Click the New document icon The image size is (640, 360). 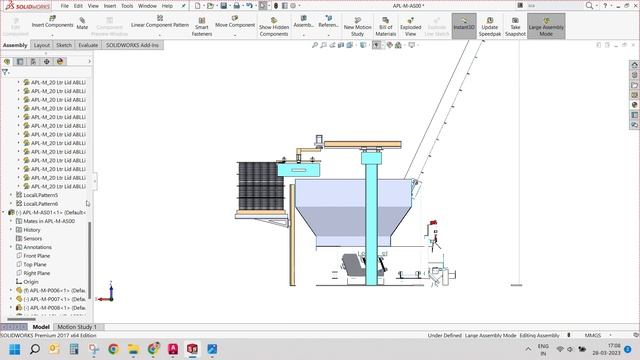[198, 6]
